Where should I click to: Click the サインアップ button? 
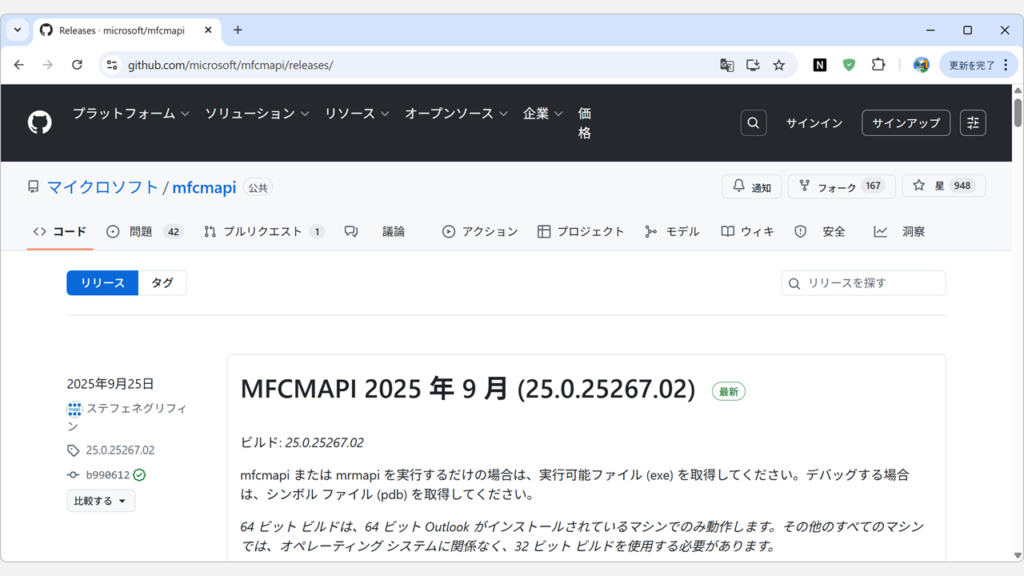tap(905, 122)
